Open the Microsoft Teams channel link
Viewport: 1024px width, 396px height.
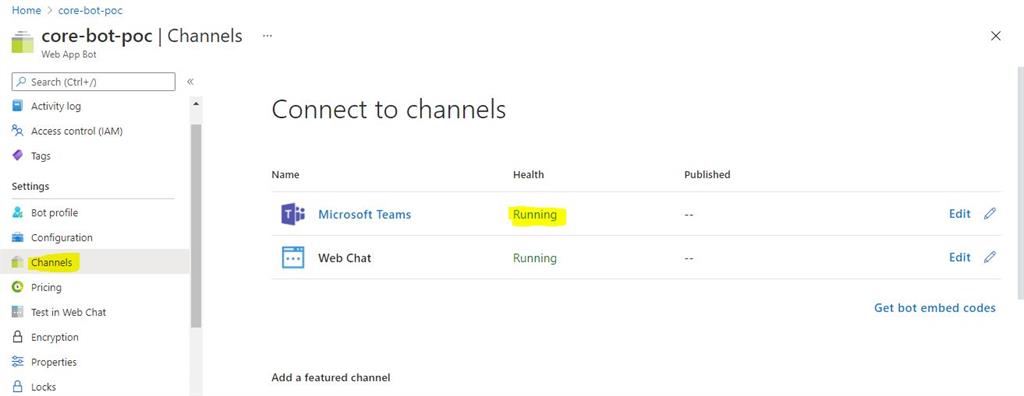point(364,214)
